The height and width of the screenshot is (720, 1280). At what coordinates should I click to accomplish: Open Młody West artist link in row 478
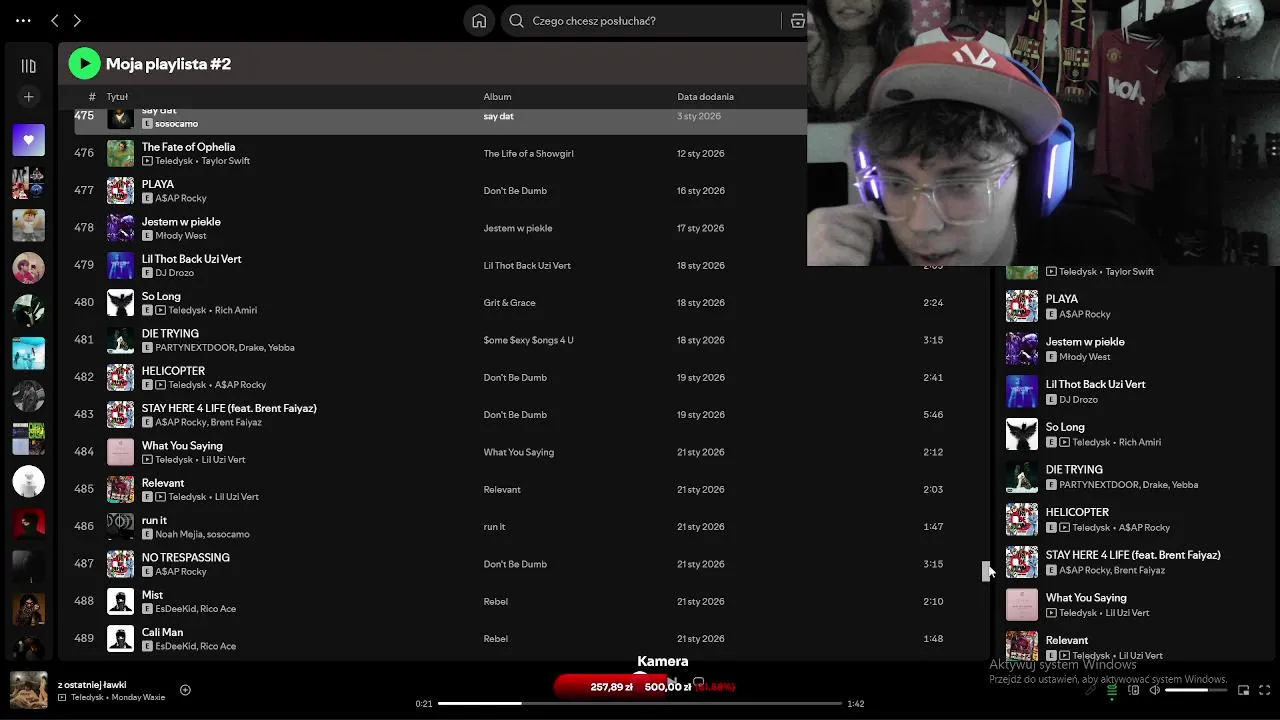pyautogui.click(x=181, y=236)
